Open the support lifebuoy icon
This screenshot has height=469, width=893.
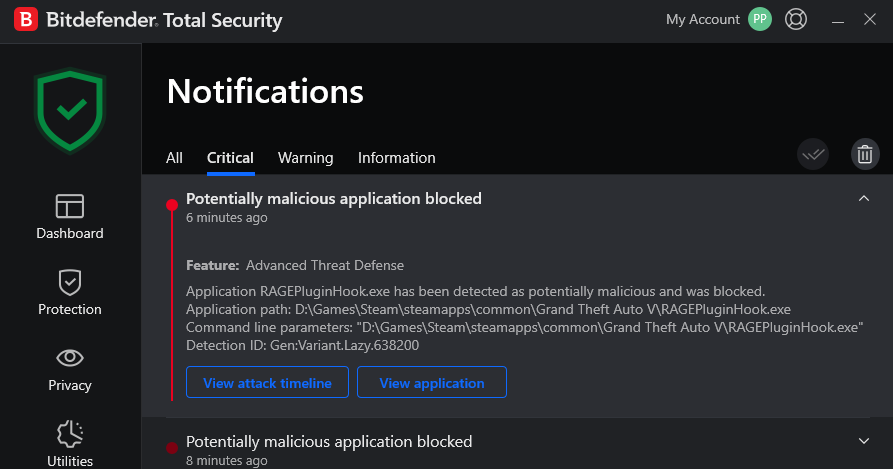click(796, 20)
